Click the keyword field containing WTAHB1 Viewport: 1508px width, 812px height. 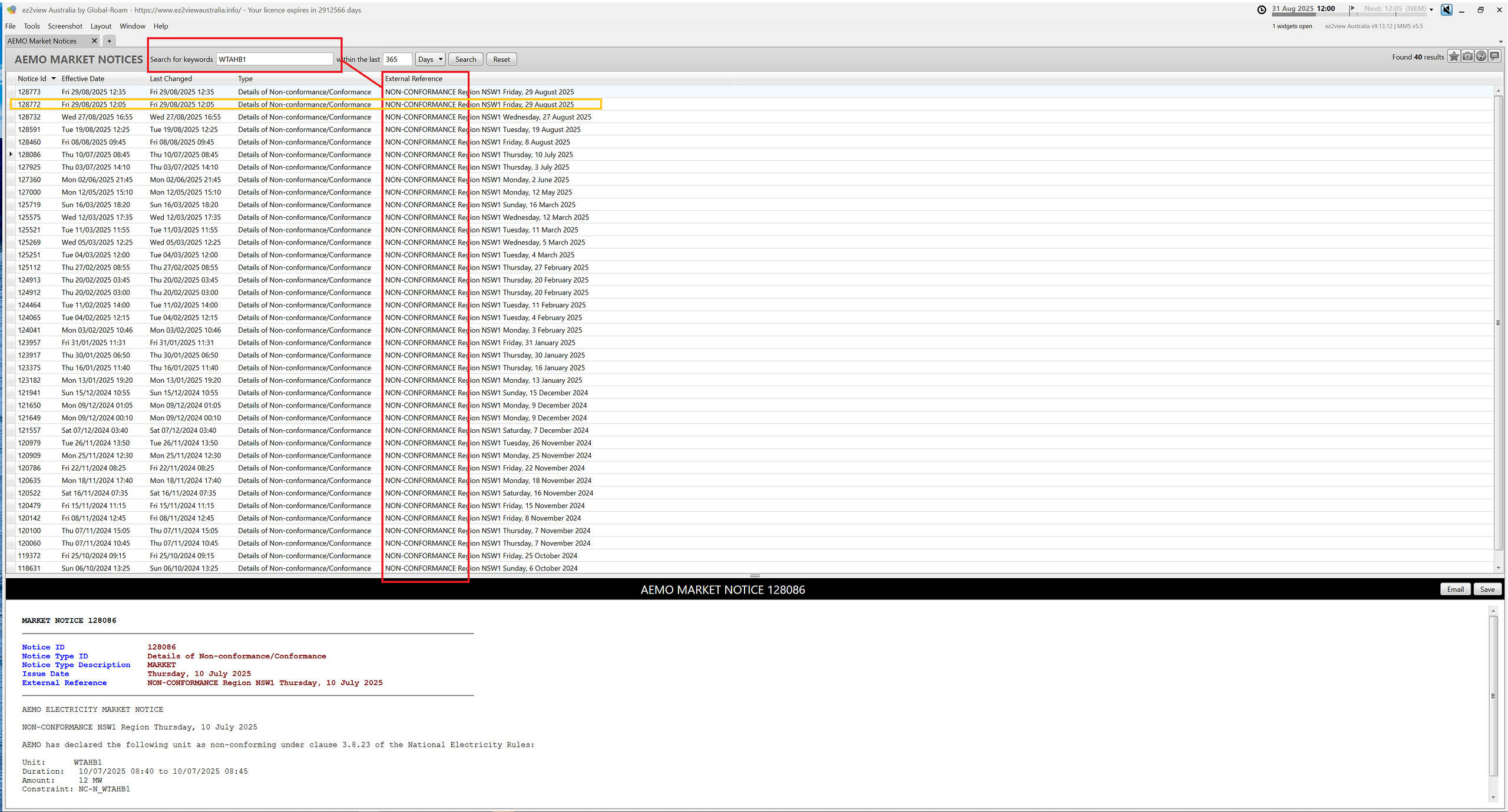(x=275, y=59)
